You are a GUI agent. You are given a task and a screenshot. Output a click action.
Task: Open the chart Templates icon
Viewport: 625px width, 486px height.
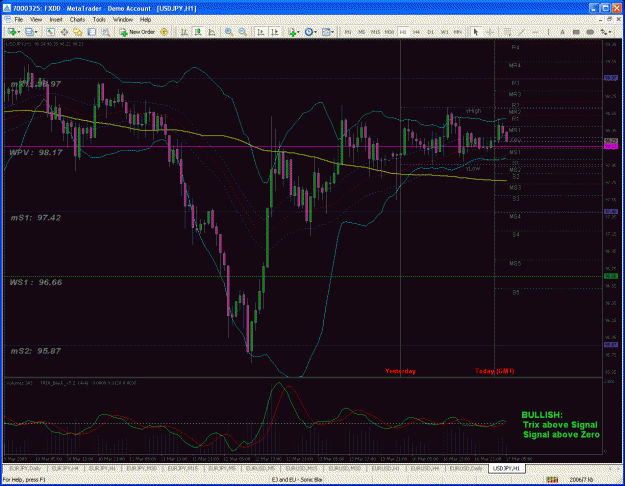click(326, 32)
